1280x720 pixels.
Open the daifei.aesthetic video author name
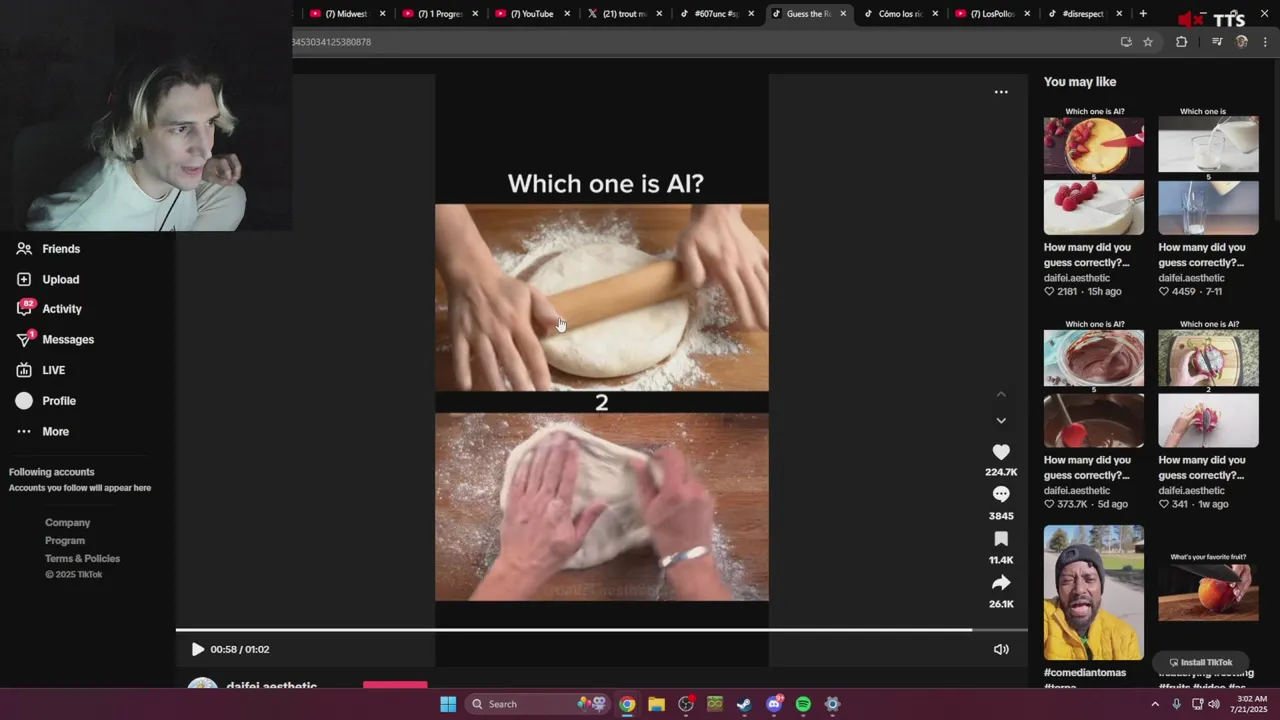point(271,686)
